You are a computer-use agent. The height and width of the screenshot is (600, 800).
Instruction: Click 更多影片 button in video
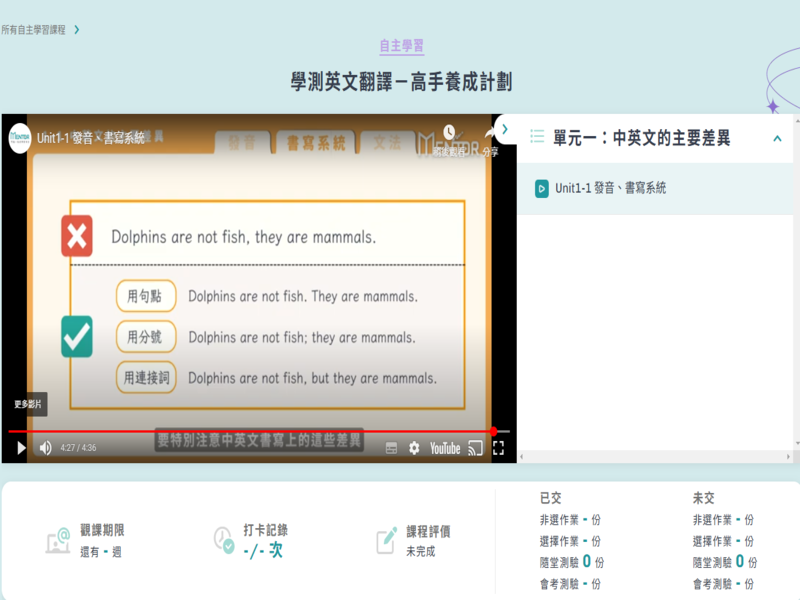[x=28, y=404]
